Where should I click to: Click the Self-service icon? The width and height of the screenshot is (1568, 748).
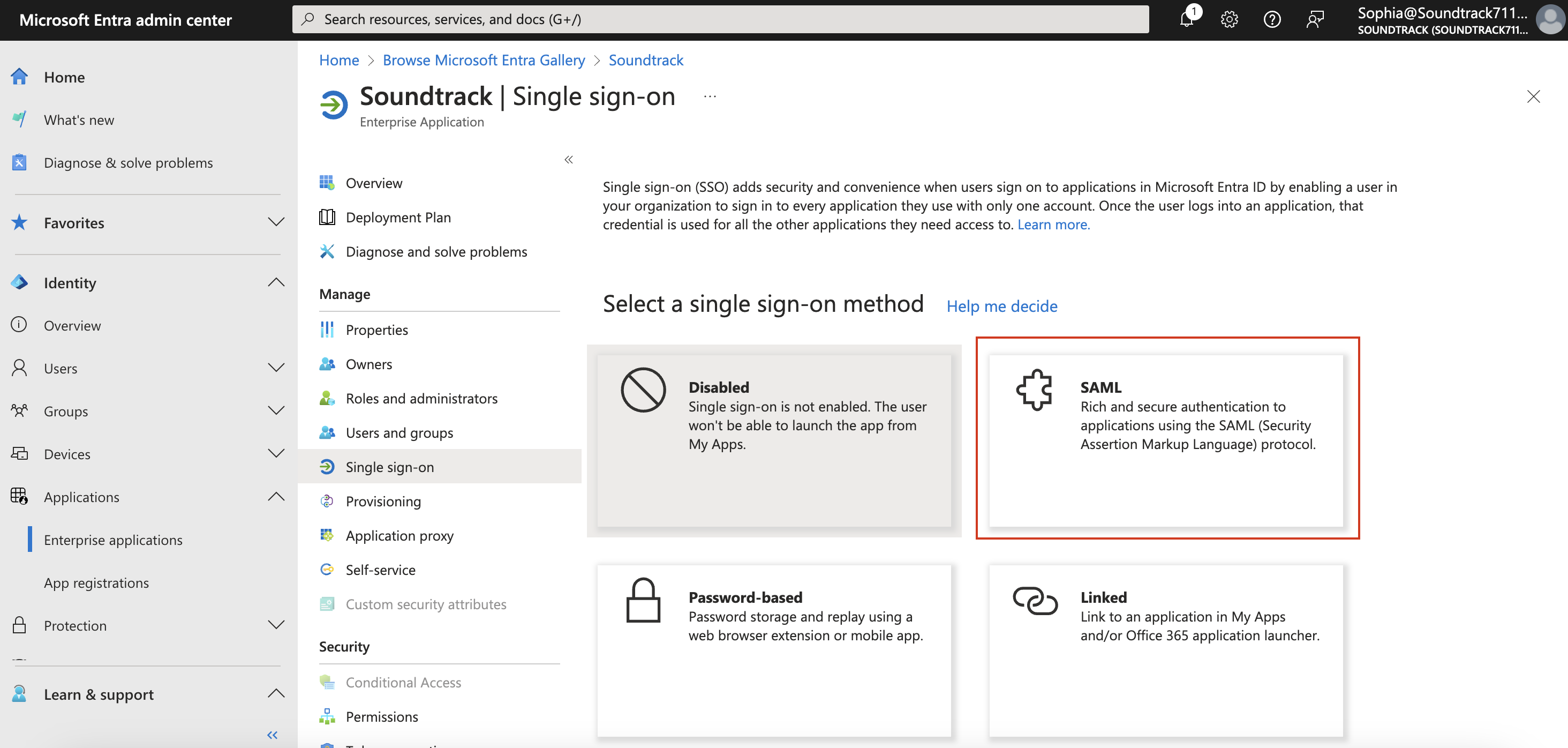tap(327, 570)
